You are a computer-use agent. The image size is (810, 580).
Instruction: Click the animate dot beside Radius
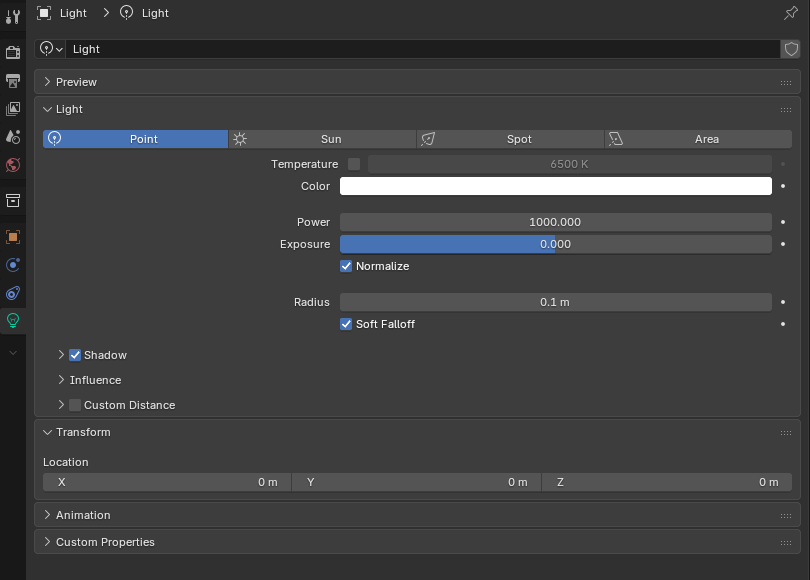tap(783, 302)
